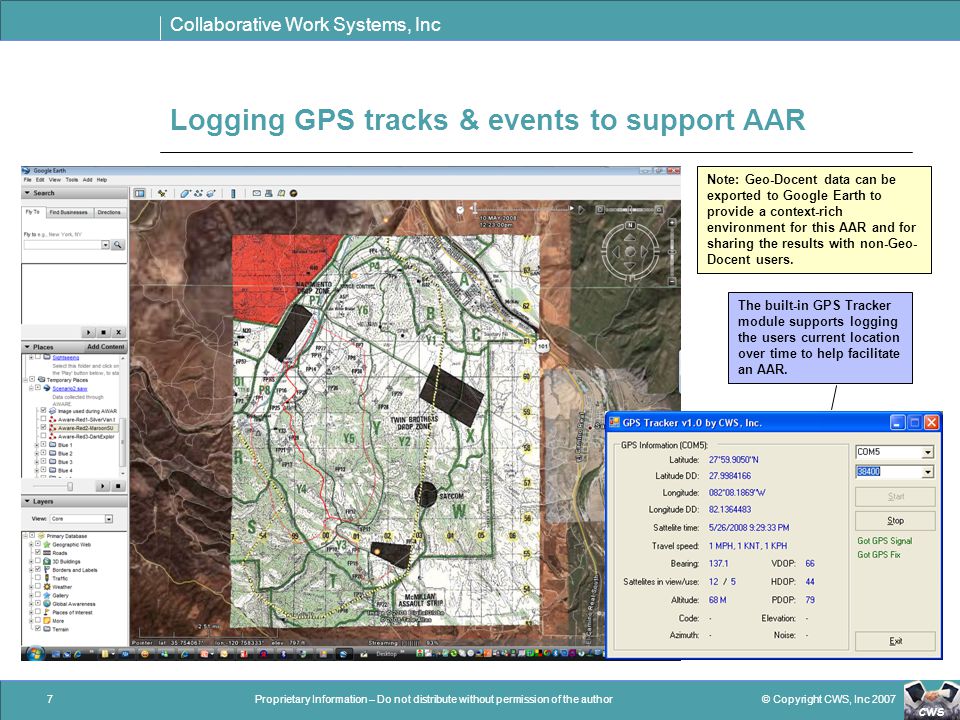Click the Places panel play tour button
The height and width of the screenshot is (720, 960).
tap(103, 486)
